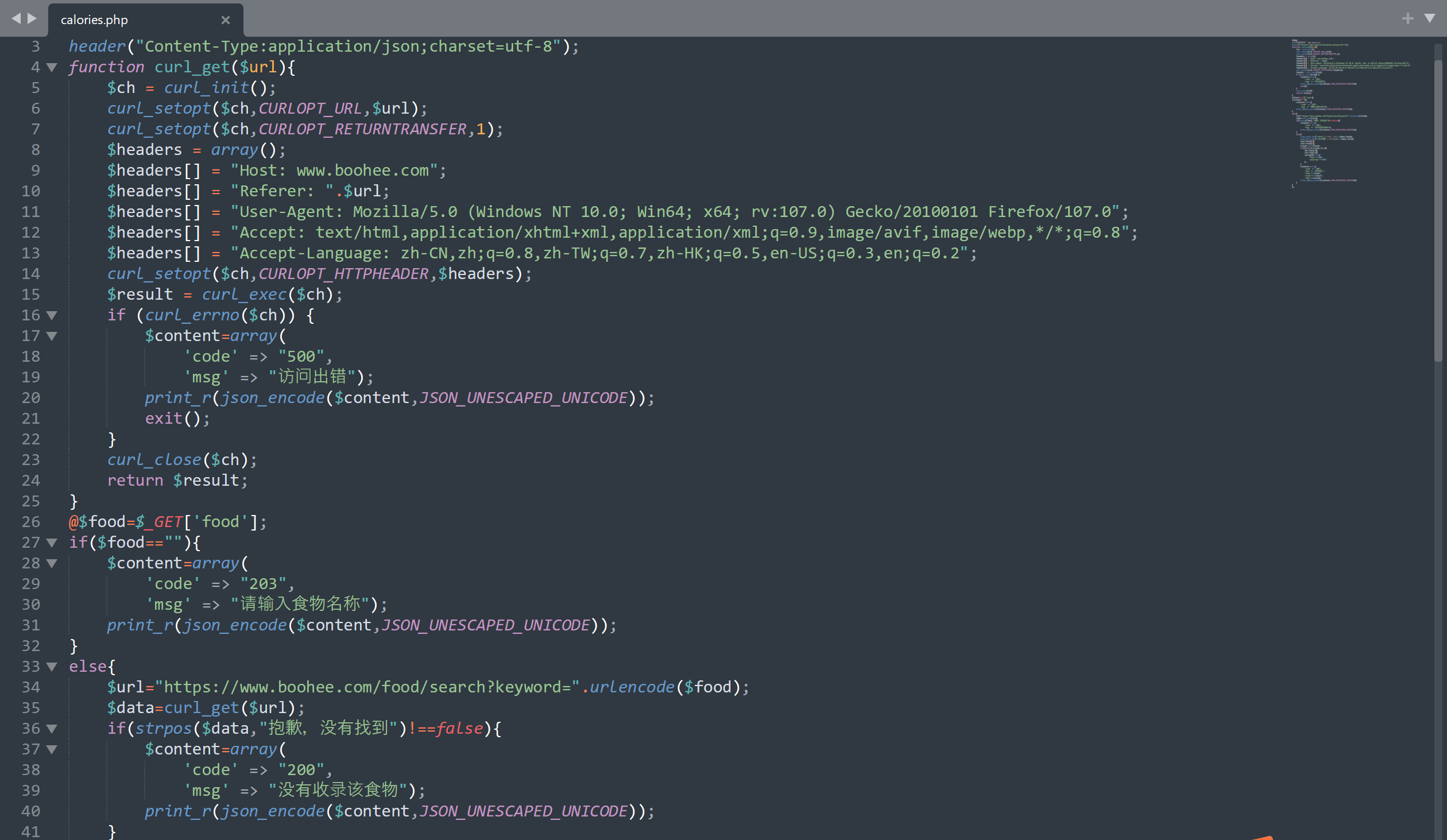1447x840 pixels.
Task: Close the calories.php tab
Action: 225,20
